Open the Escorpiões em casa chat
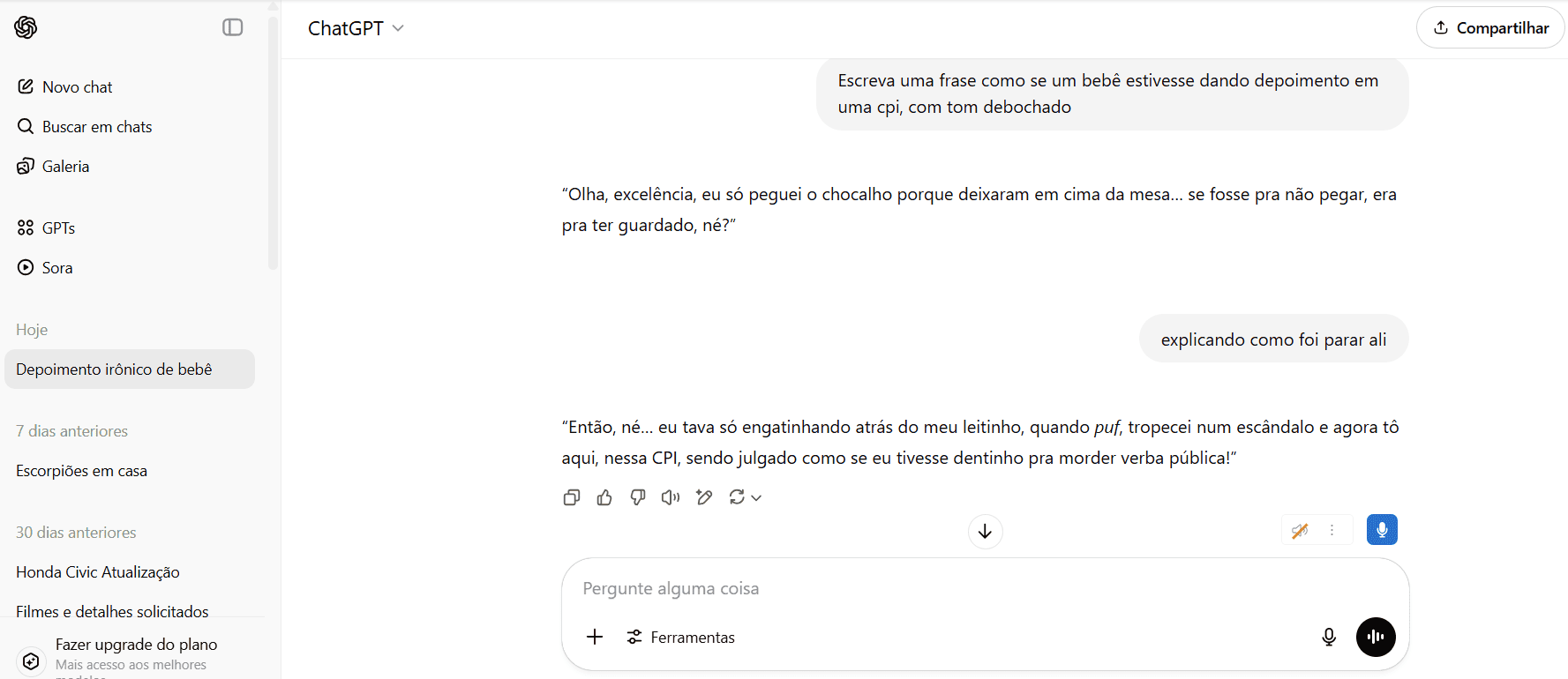This screenshot has height=679, width=1568. coord(81,471)
